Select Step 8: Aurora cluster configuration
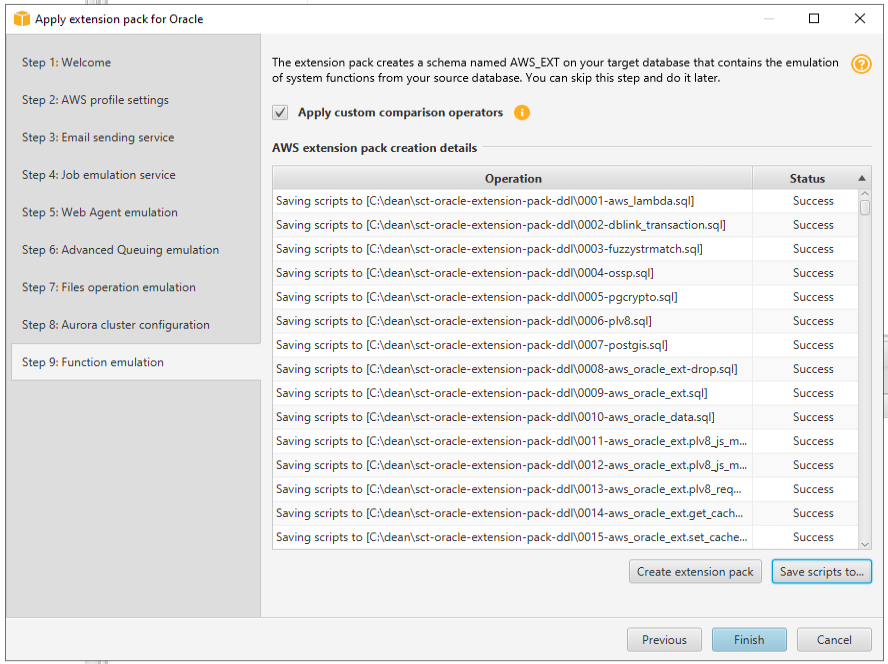Viewport: 888px width, 664px height. point(116,325)
